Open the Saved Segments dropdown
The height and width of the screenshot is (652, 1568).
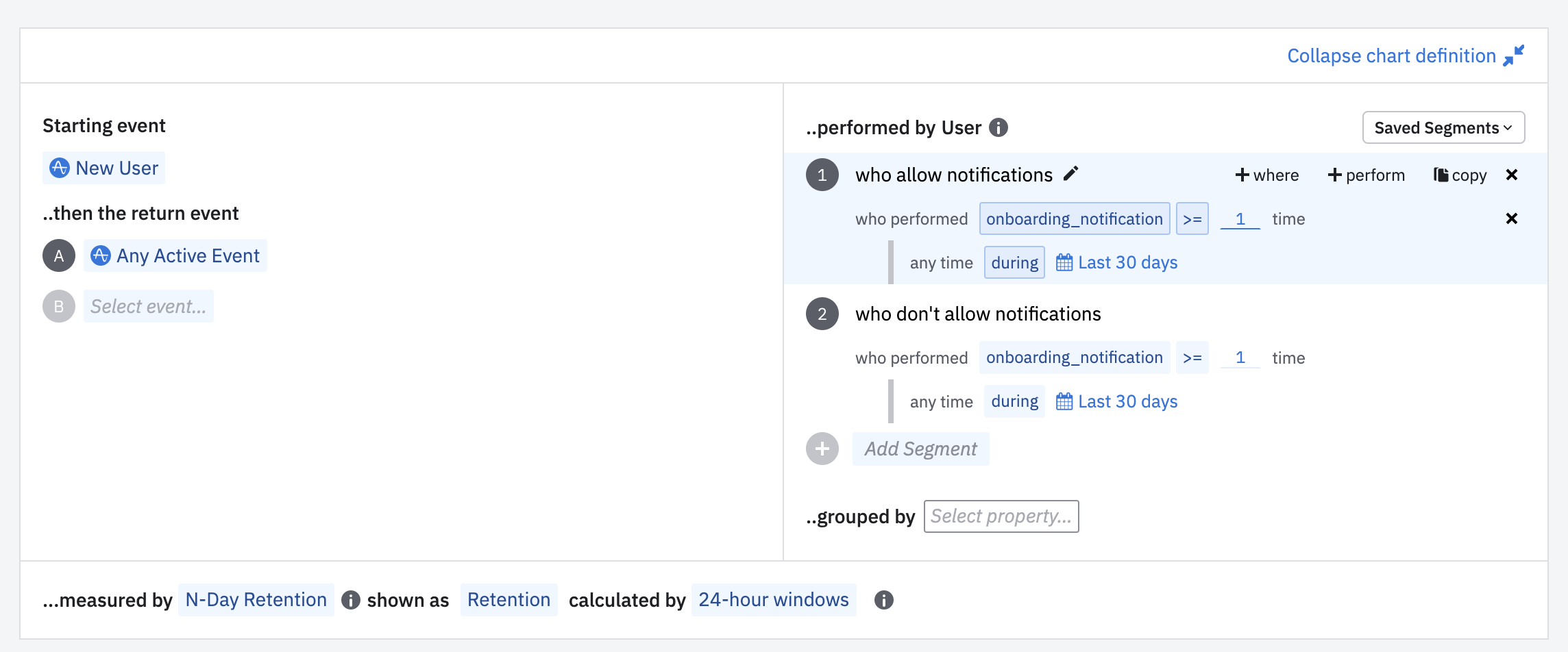tap(1443, 127)
